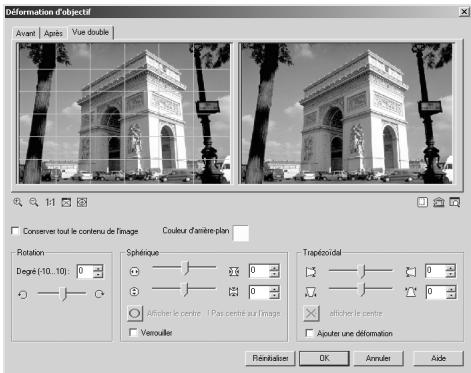The width and height of the screenshot is (471, 373).
Task: Increase first spherical value spinner
Action: [x=274, y=268]
